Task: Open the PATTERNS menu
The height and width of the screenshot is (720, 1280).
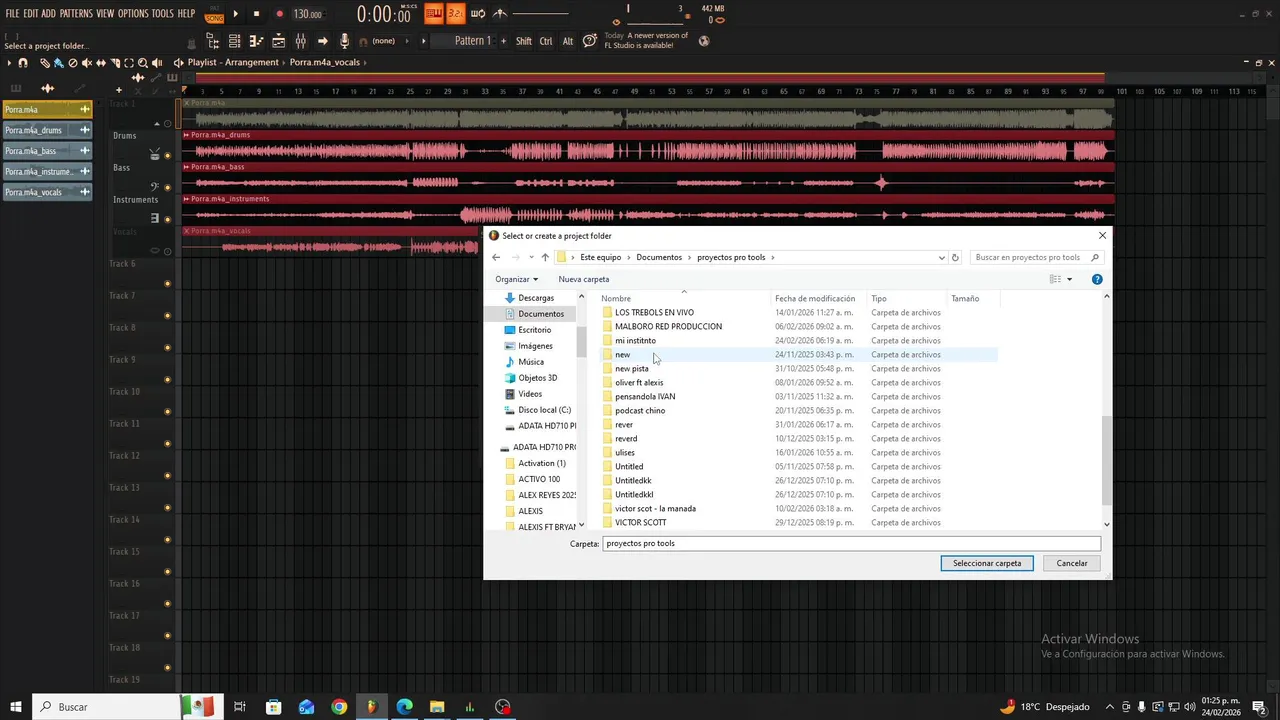Action: [x=76, y=14]
